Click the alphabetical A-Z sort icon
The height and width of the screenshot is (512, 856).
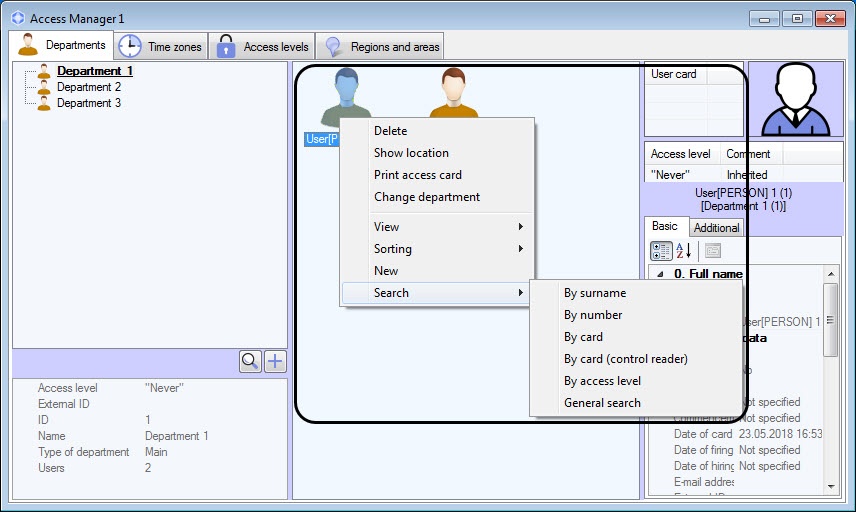683,251
